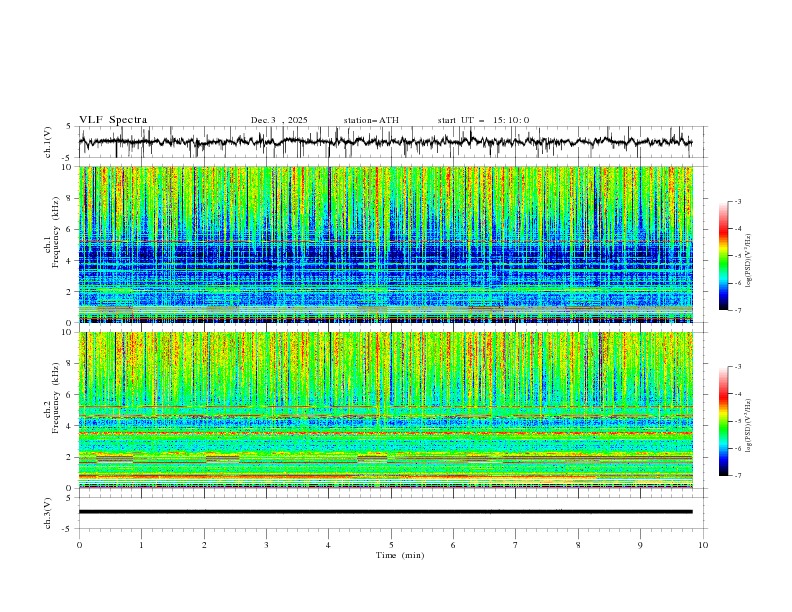
Task: Click the thick black ch.3 voltage trace
Action: click(x=385, y=512)
